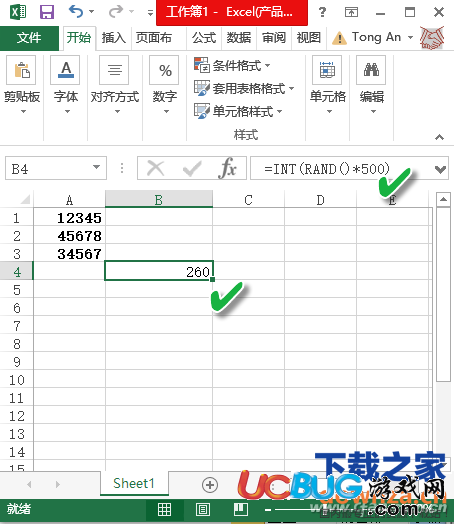
Task: Switch to Normal view in the status bar
Action: 164,509
